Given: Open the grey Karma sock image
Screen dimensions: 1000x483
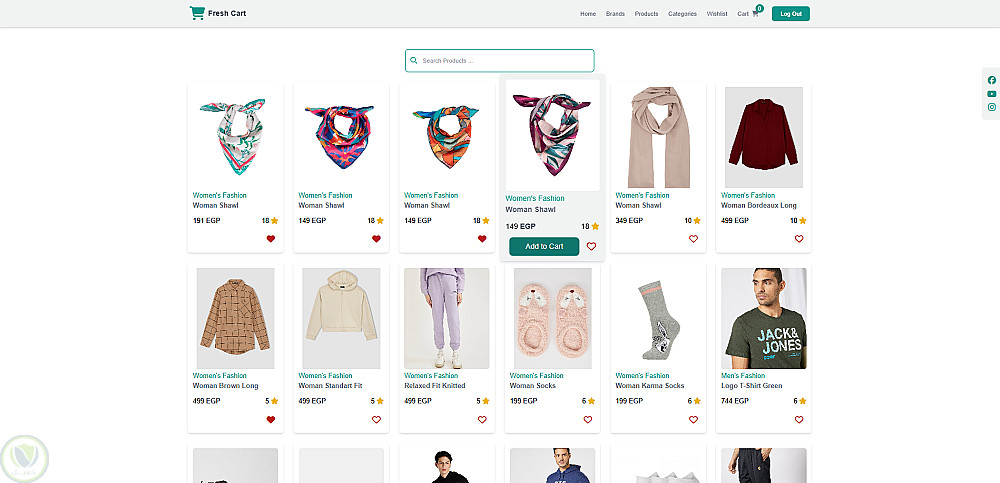Looking at the screenshot, I should point(658,318).
